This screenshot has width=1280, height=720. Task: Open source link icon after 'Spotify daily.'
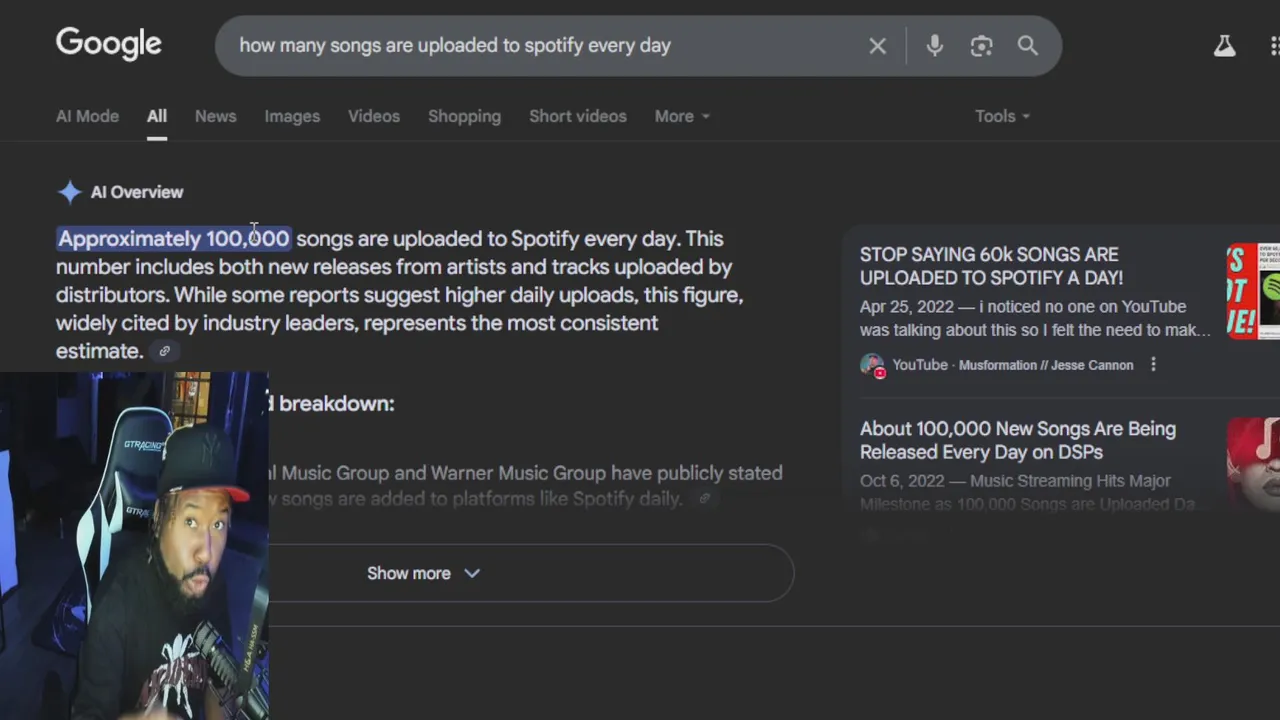pyautogui.click(x=704, y=498)
